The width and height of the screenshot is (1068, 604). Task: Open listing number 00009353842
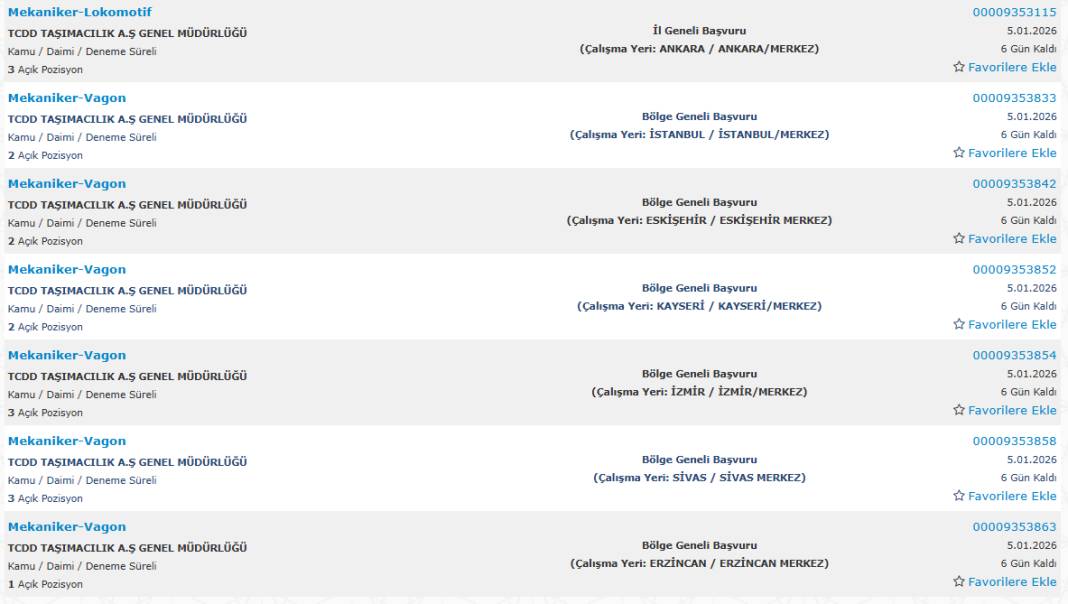[1014, 184]
